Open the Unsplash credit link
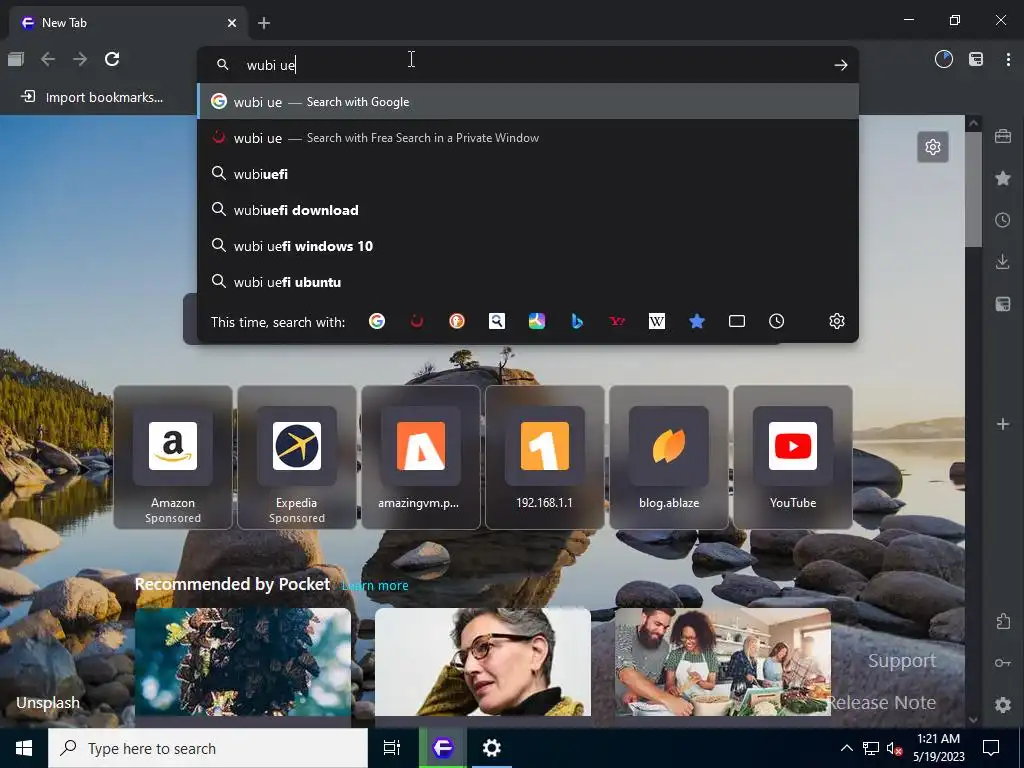1024x768 pixels. click(x=48, y=703)
